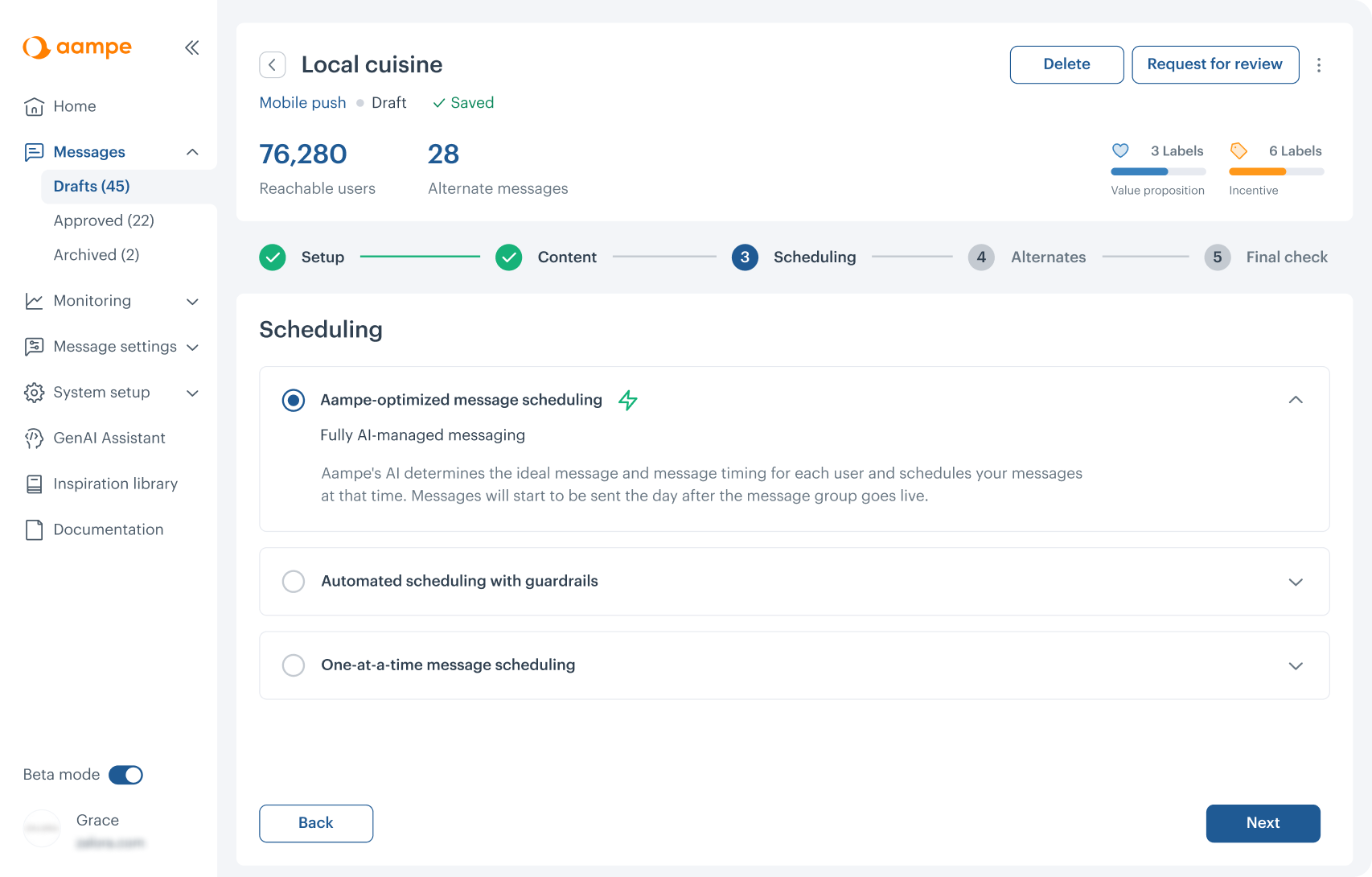Screen dimensions: 1372x877
Task: Expand Automated scheduling with guardrails panel
Action: pyautogui.click(x=1296, y=582)
